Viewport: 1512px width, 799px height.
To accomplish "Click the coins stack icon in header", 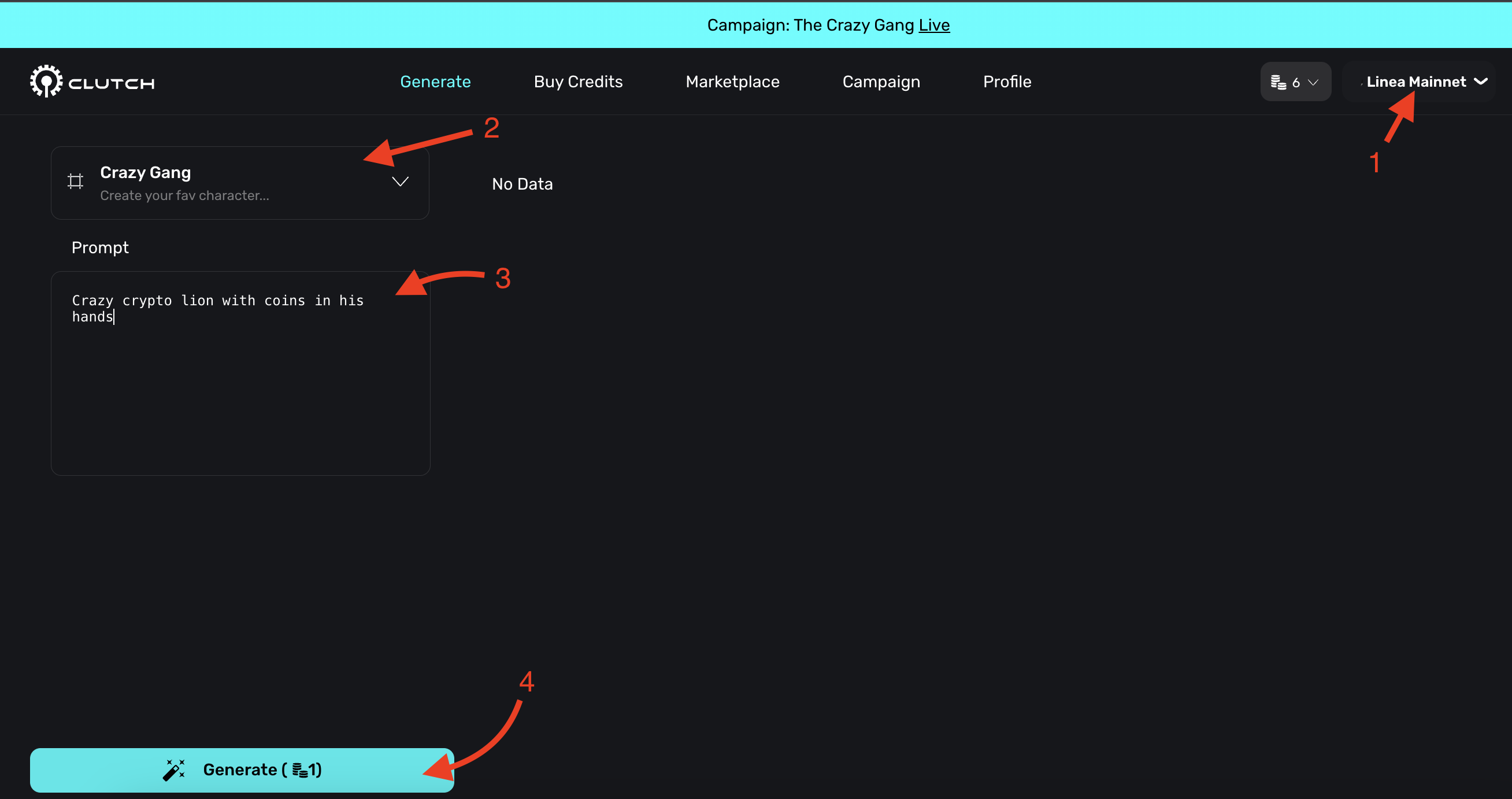I will [x=1278, y=82].
